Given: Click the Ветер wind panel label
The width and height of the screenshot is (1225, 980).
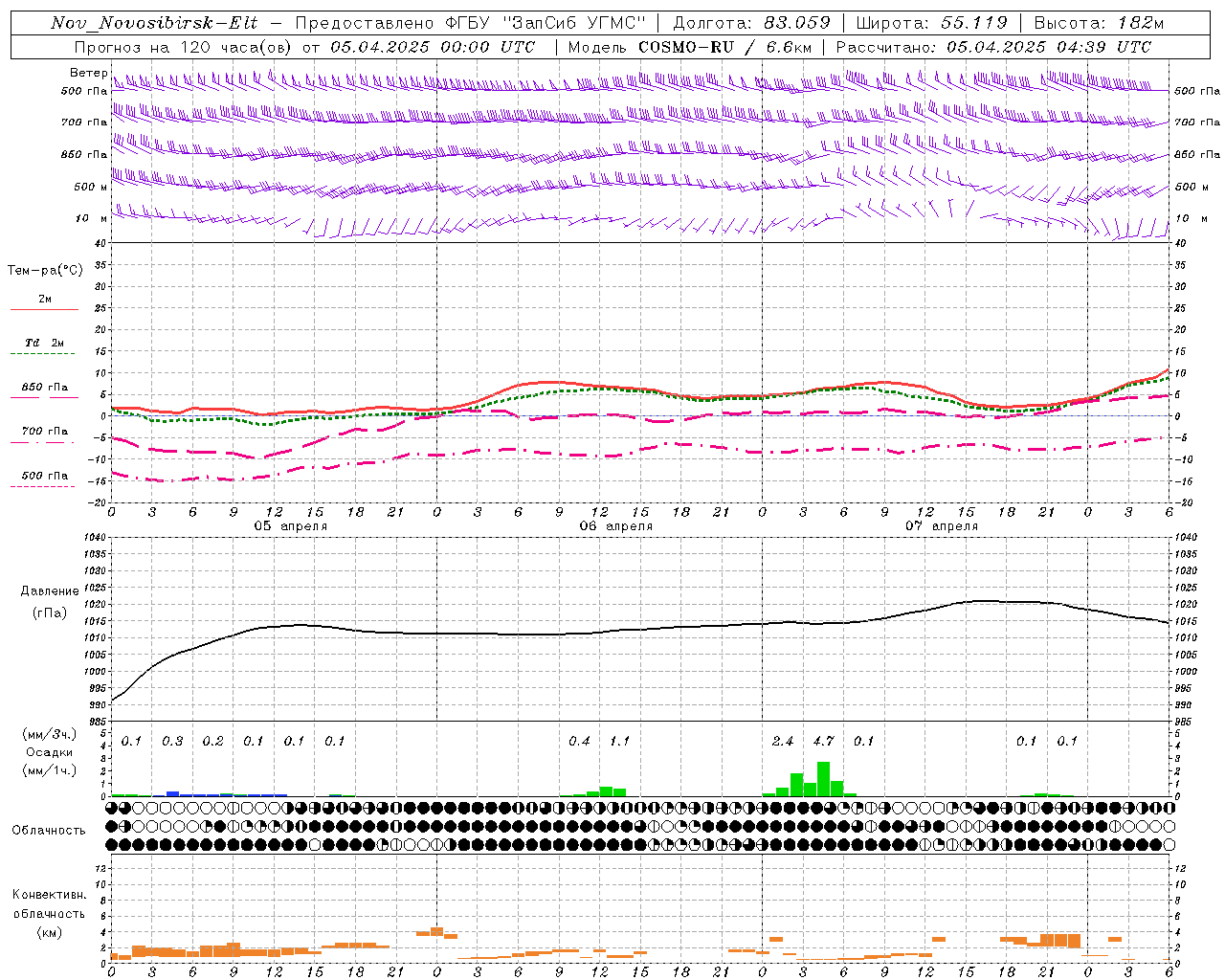Looking at the screenshot, I should 89,73.
